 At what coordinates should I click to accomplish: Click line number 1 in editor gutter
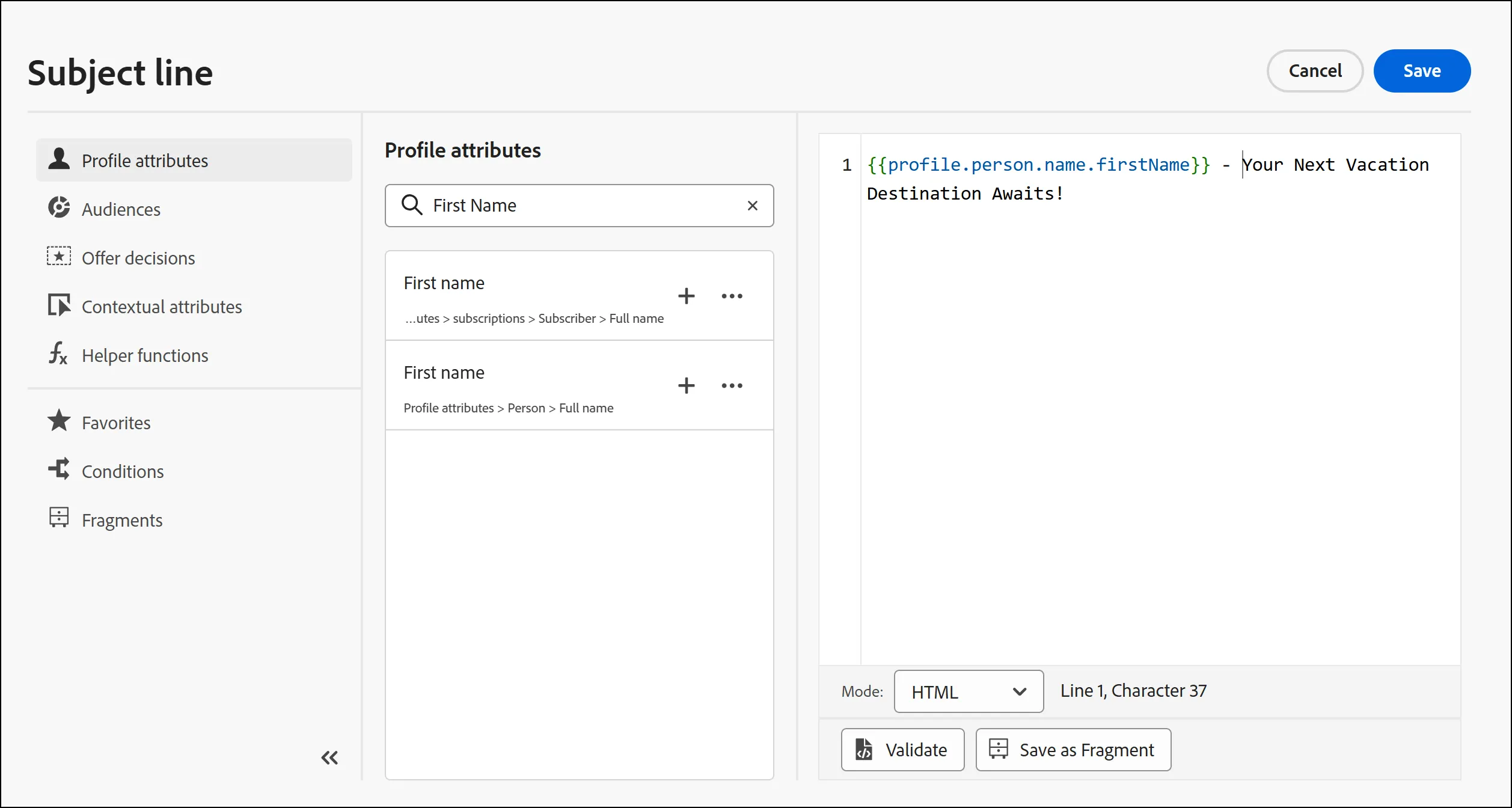point(846,165)
